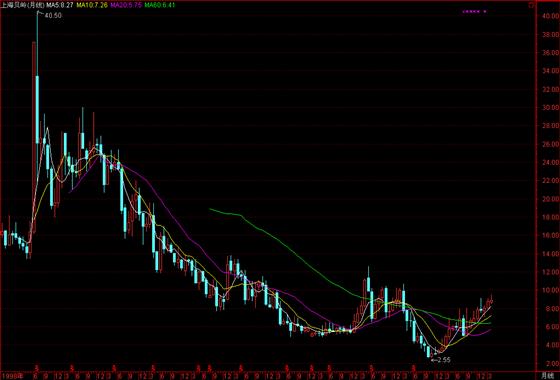Select the green MA60 indicator label

point(160,5)
